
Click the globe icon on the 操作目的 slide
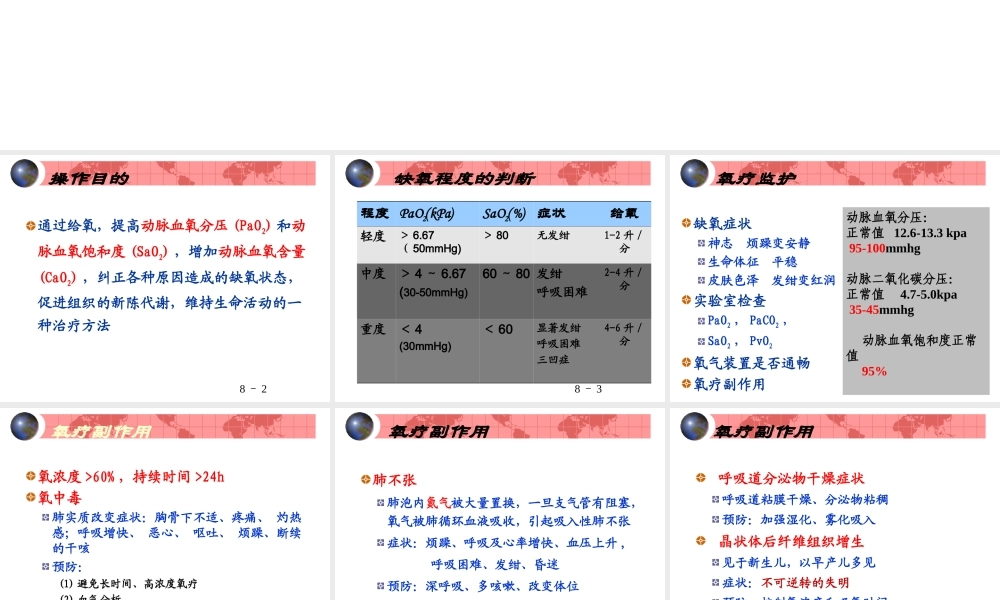click(x=24, y=173)
